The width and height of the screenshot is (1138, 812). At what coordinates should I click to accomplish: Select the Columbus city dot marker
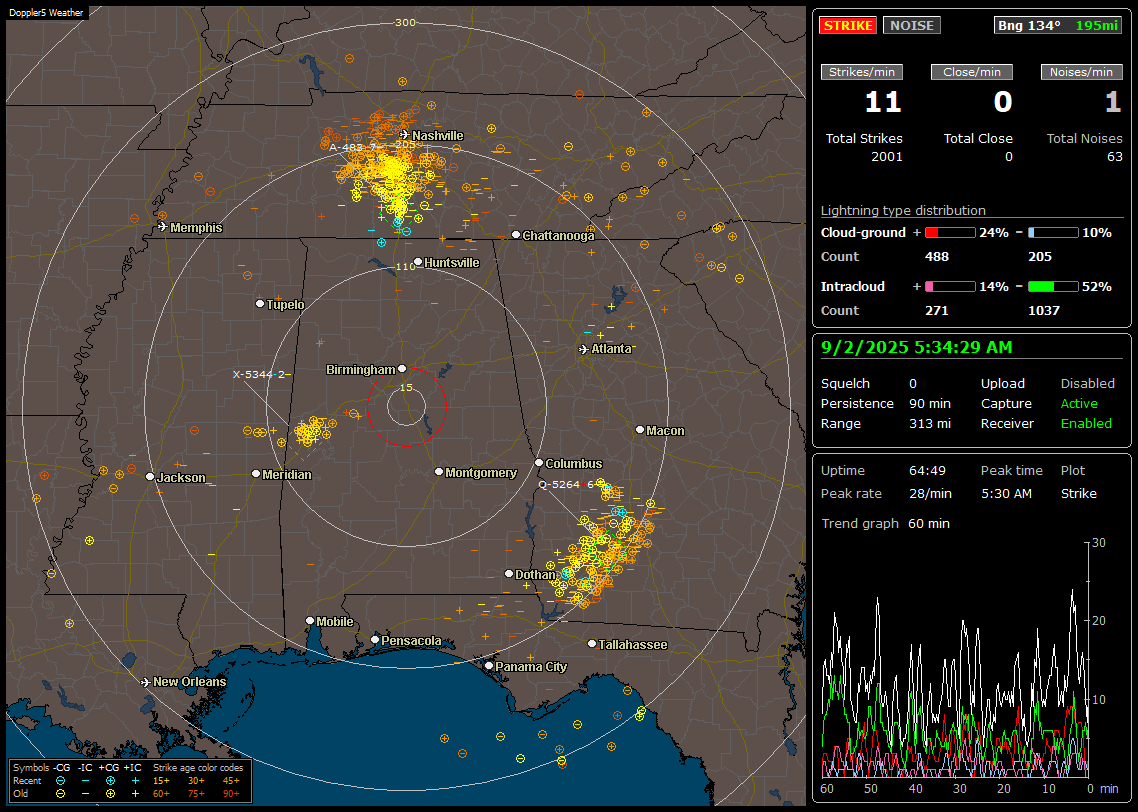539,462
